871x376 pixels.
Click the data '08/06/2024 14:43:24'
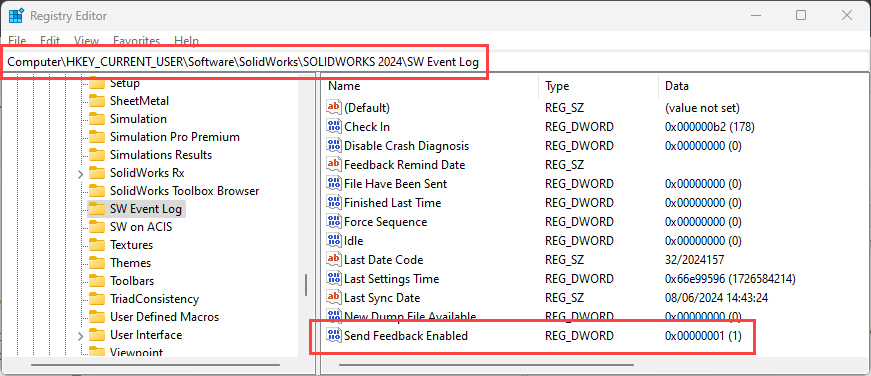click(717, 298)
